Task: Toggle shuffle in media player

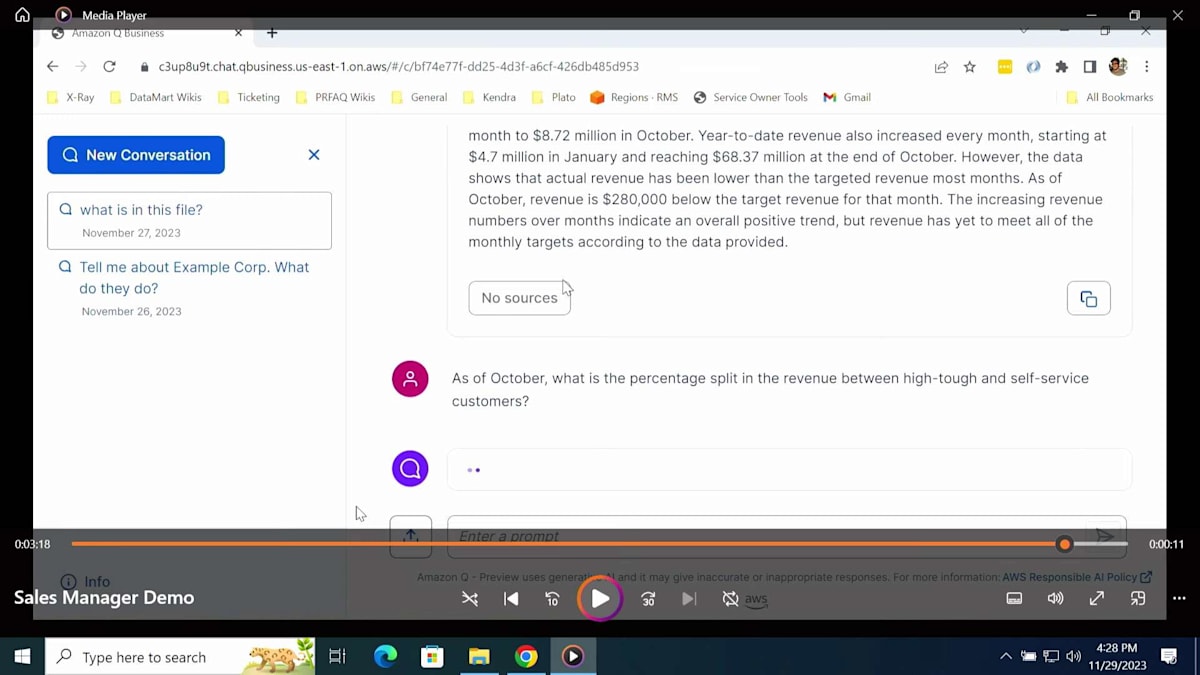Action: click(470, 599)
